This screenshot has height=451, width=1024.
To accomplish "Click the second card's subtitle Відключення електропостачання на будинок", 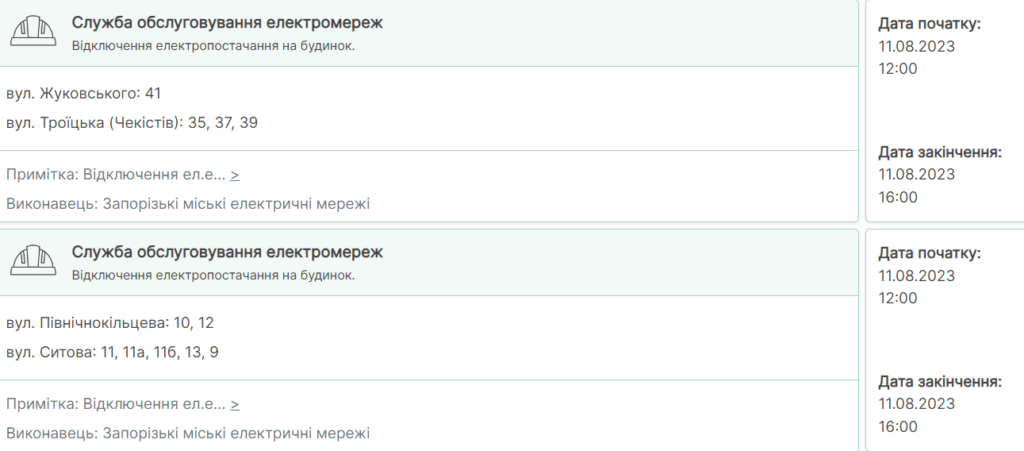I will [x=214, y=275].
